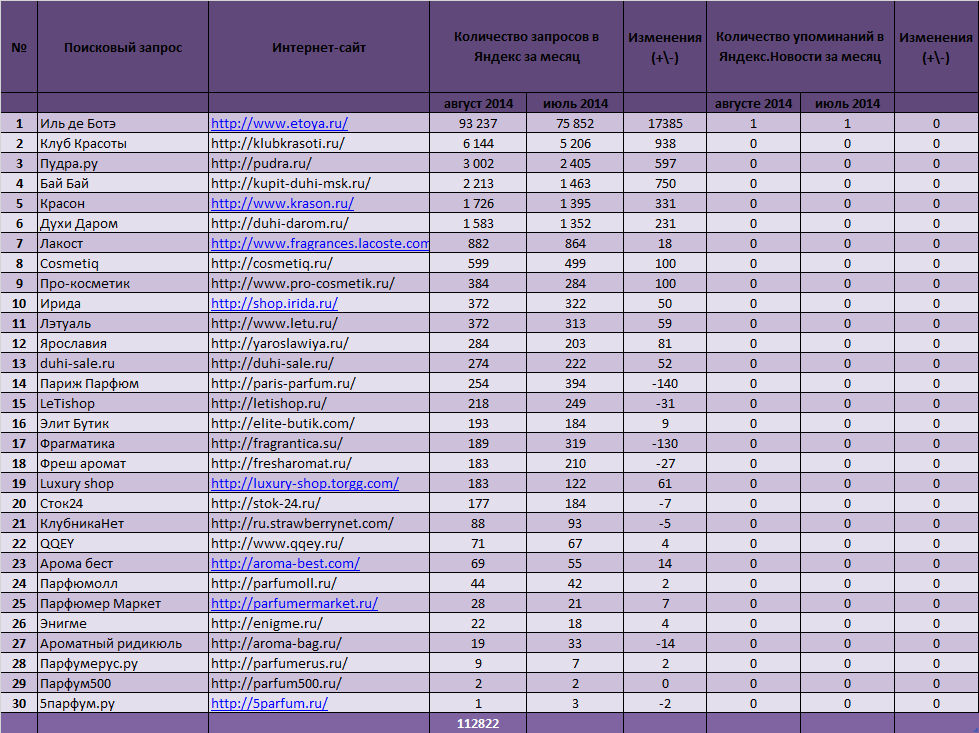Click the 'Красон' query cell
This screenshot has height=733, width=979.
[x=123, y=204]
